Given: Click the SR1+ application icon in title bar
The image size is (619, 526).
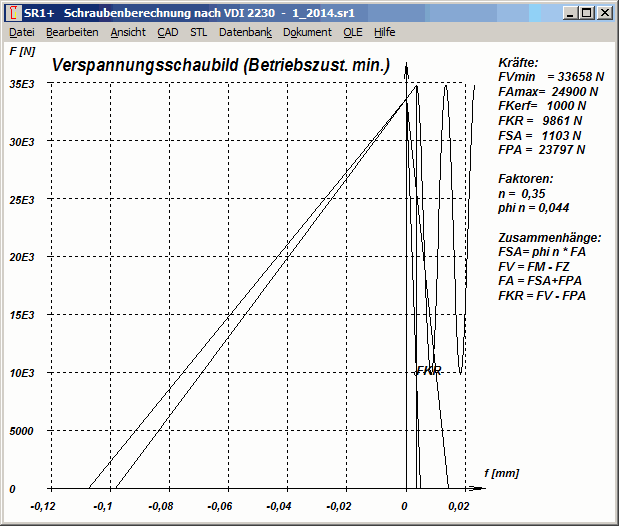Looking at the screenshot, I should tap(13, 13).
